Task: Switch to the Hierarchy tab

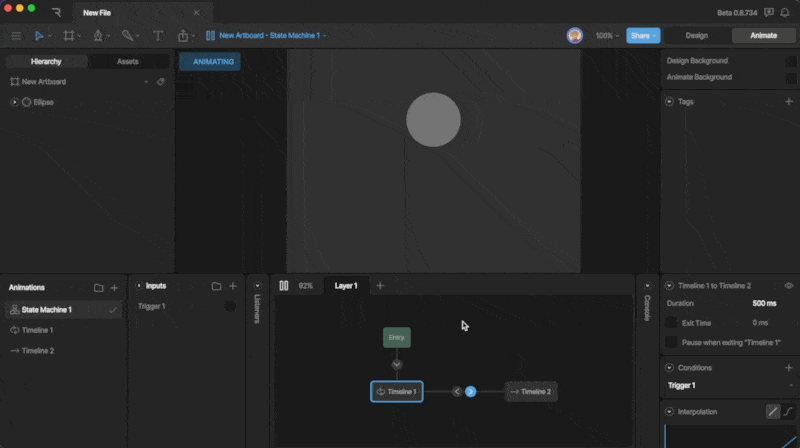Action: (46, 61)
